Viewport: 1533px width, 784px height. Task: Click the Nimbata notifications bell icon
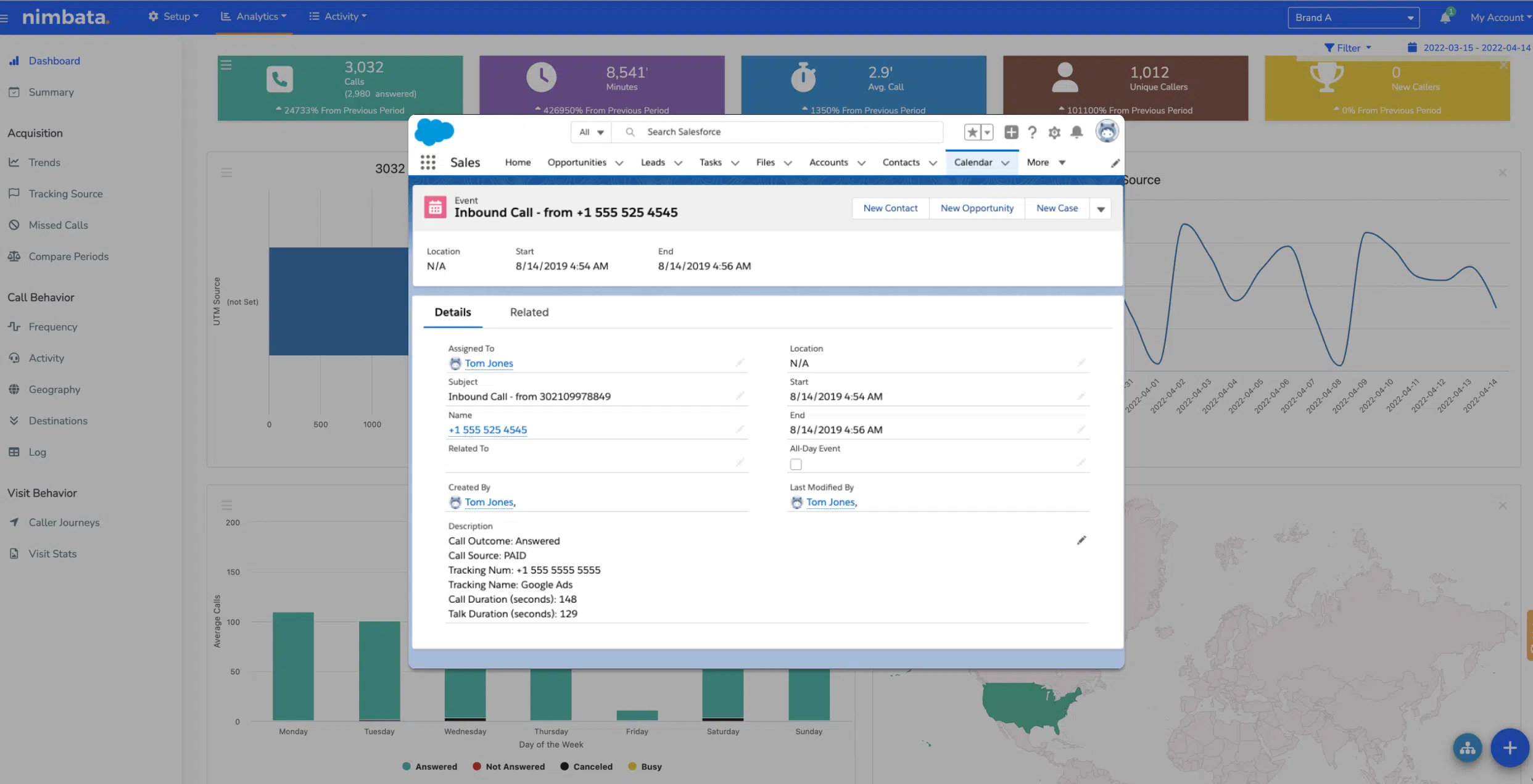pyautogui.click(x=1445, y=17)
